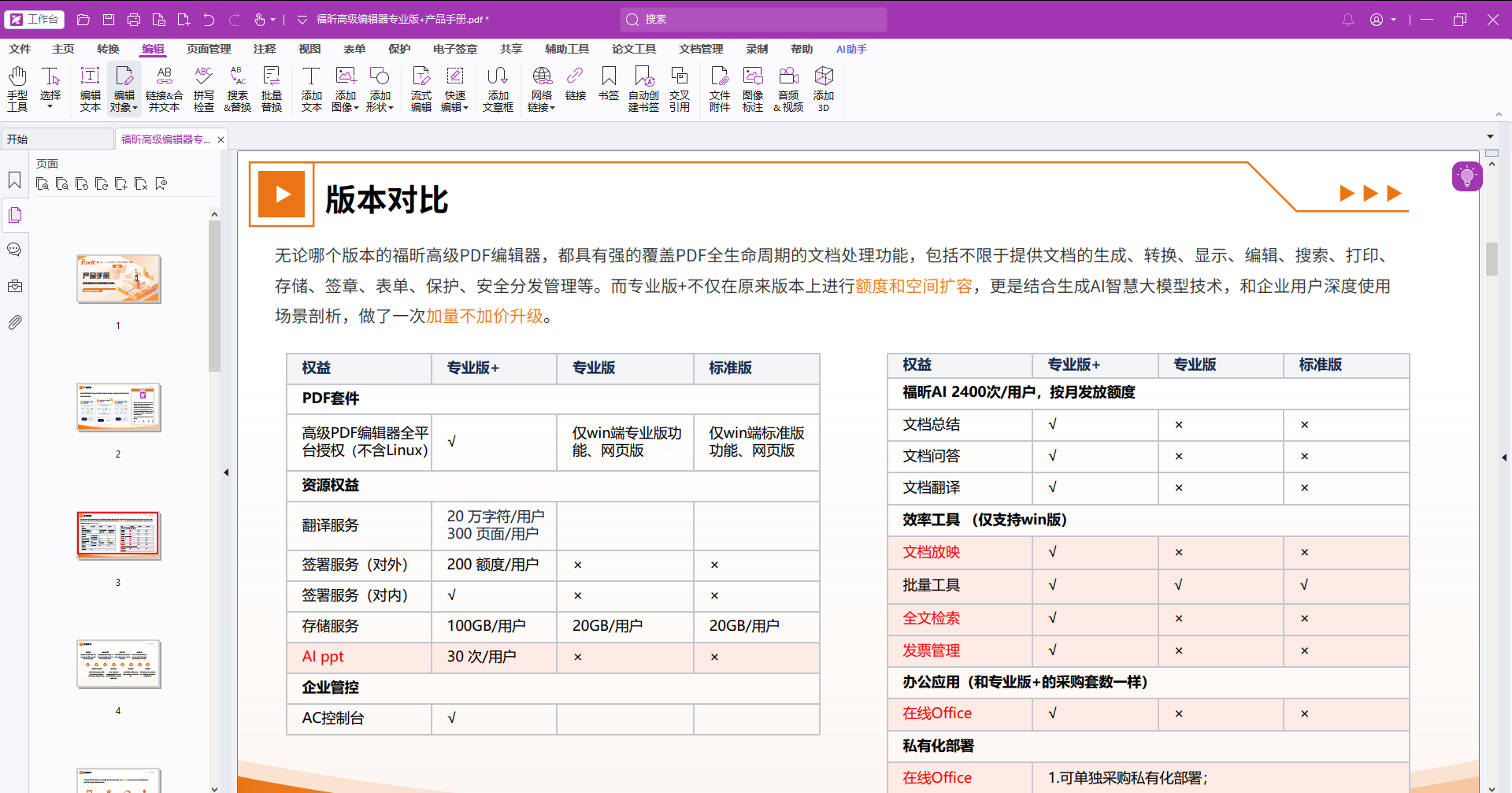The width and height of the screenshot is (1512, 793).
Task: Click the Link (链接) tool
Action: tap(576, 83)
